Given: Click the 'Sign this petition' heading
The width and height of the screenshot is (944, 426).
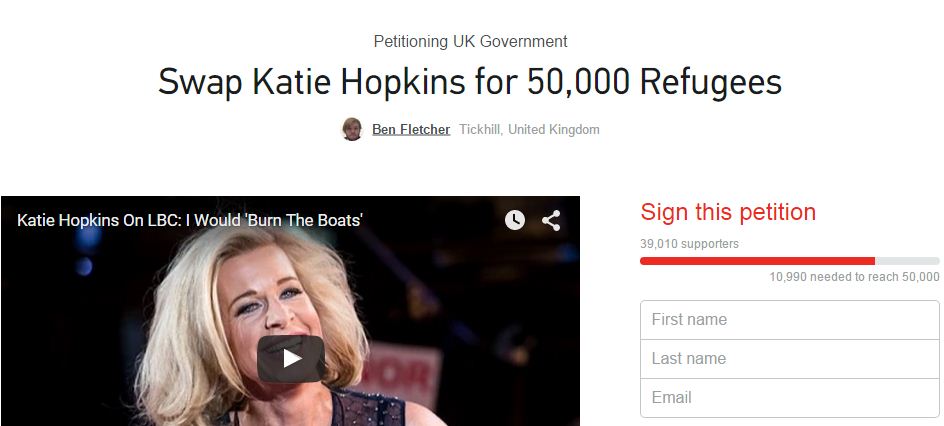Looking at the screenshot, I should tap(728, 212).
